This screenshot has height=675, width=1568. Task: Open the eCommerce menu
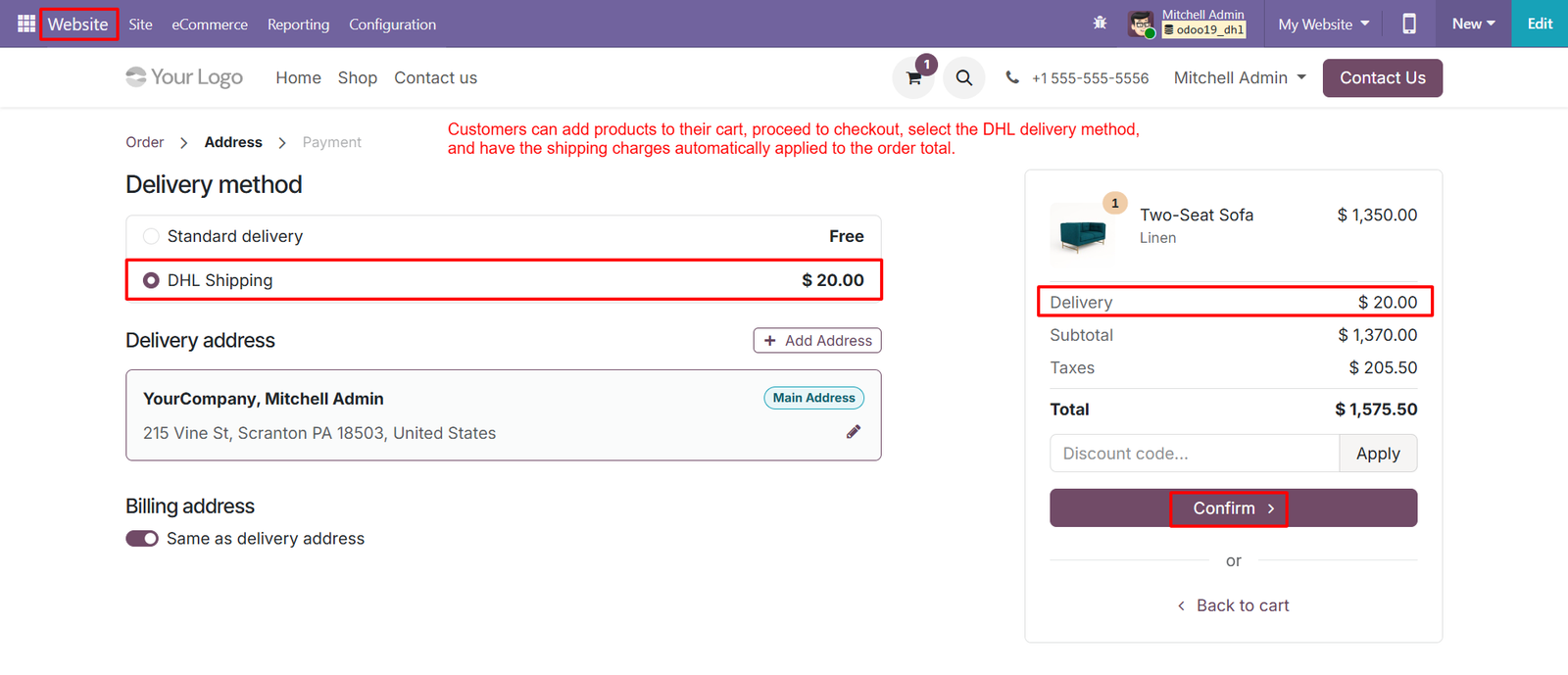[x=210, y=24]
